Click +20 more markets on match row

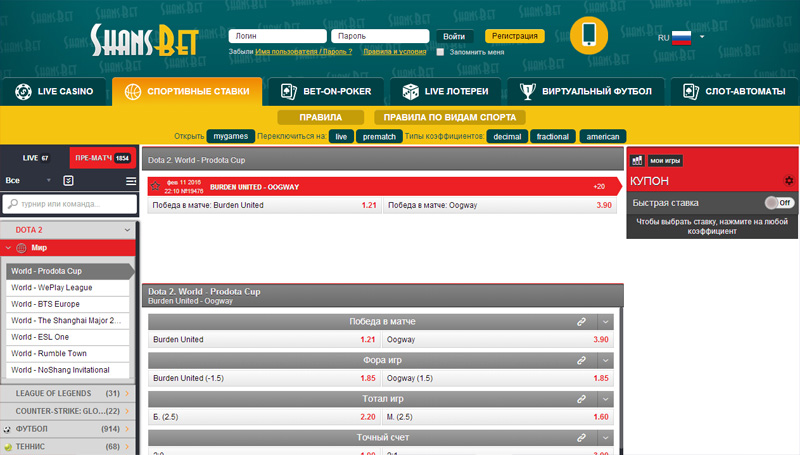click(599, 187)
